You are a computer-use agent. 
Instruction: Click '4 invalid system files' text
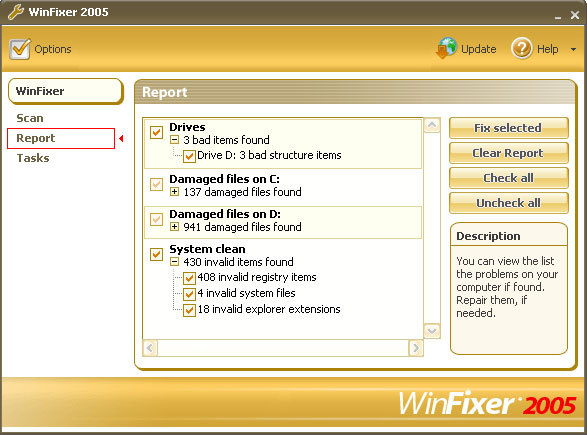246,293
